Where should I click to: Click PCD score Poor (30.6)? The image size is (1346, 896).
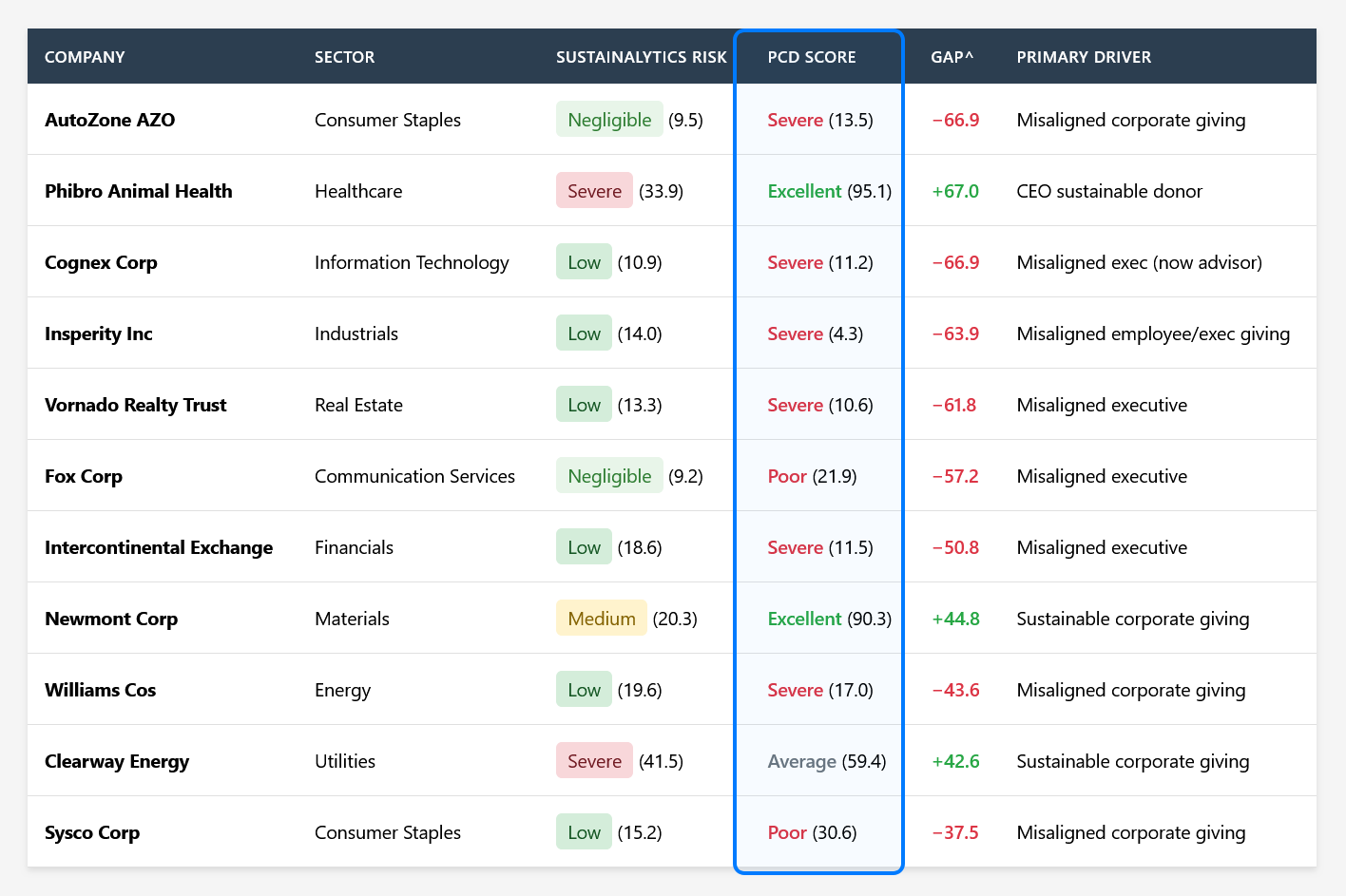tap(812, 832)
